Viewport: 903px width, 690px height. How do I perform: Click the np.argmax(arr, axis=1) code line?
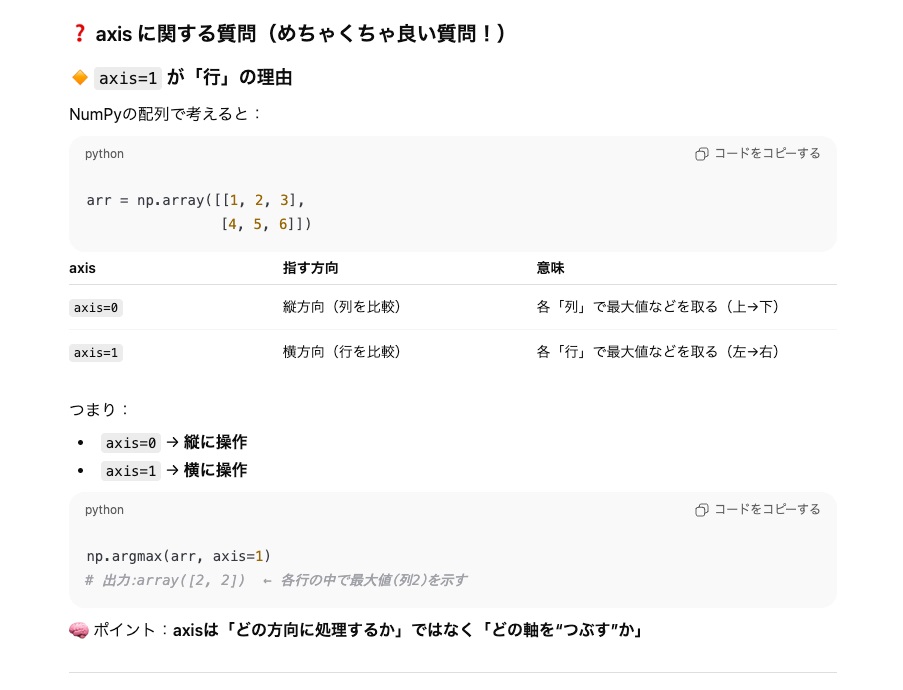(x=179, y=556)
